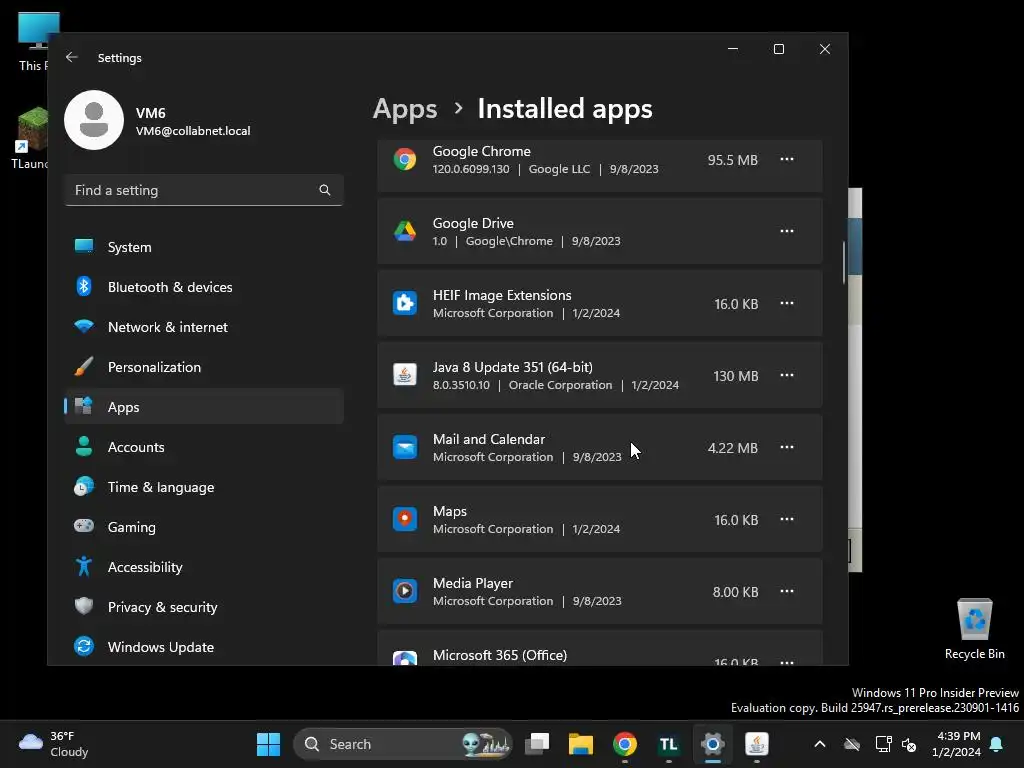Image resolution: width=1024 pixels, height=768 pixels.
Task: Click the Google Chrome size 95.5 MB
Action: click(733, 160)
